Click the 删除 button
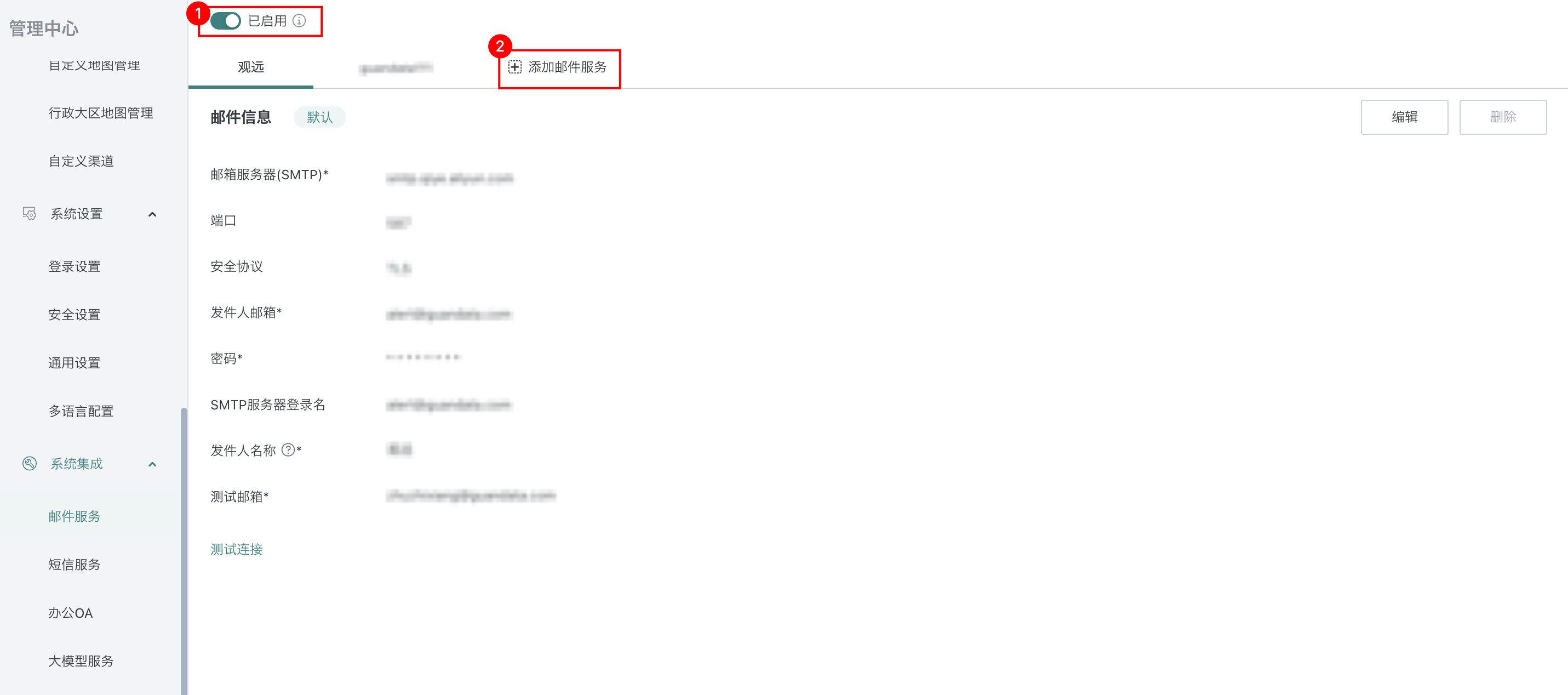The height and width of the screenshot is (695, 1568). (x=1503, y=117)
